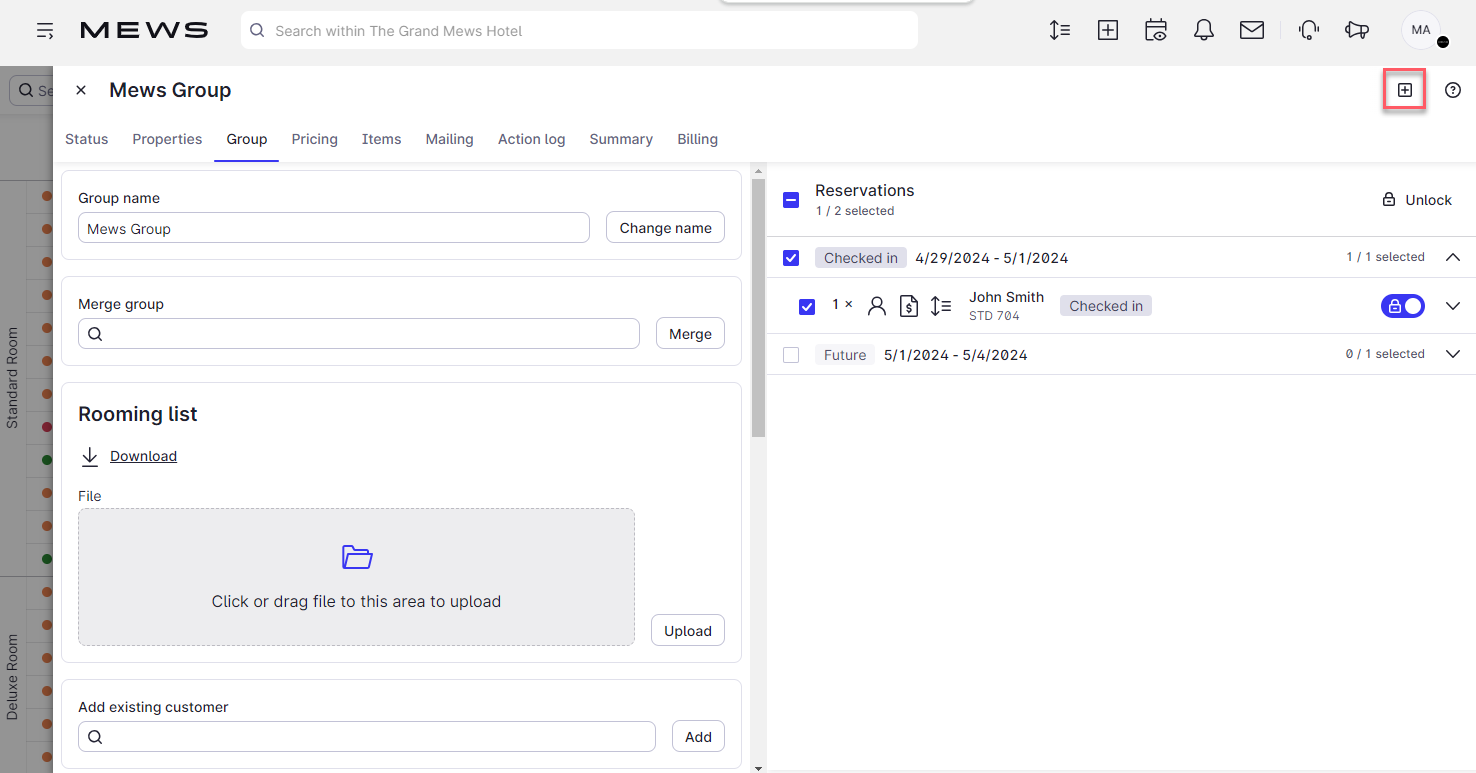Click the highlighted add reservation icon
This screenshot has width=1476, height=773.
click(x=1404, y=89)
